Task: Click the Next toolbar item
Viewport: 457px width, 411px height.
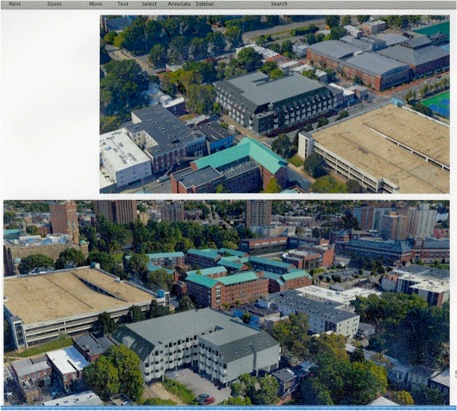Action: 15,4
